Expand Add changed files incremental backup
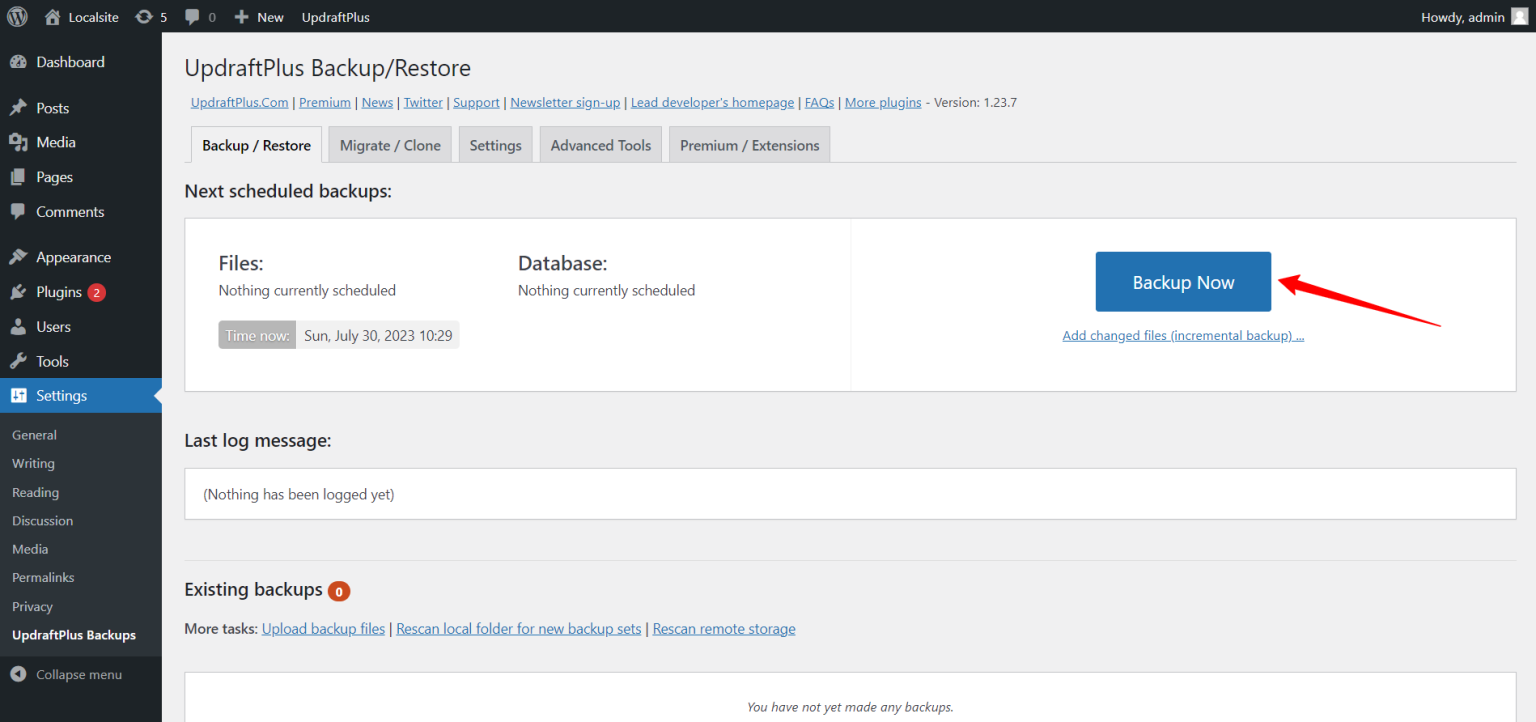Screen dimensions: 1536x722 1183,335
